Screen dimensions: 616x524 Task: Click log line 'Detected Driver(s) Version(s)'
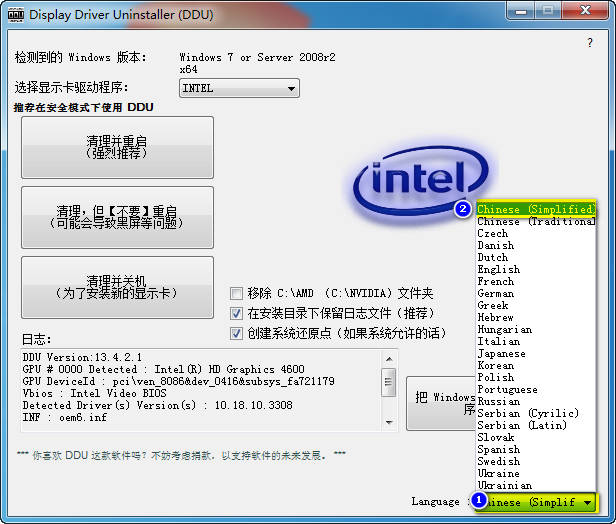158,405
